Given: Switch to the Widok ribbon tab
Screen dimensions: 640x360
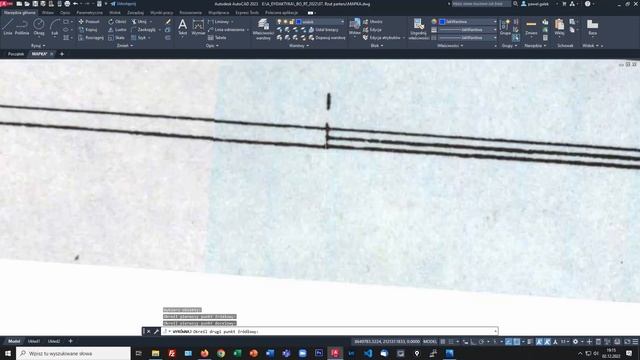Looking at the screenshot, I should [x=115, y=13].
